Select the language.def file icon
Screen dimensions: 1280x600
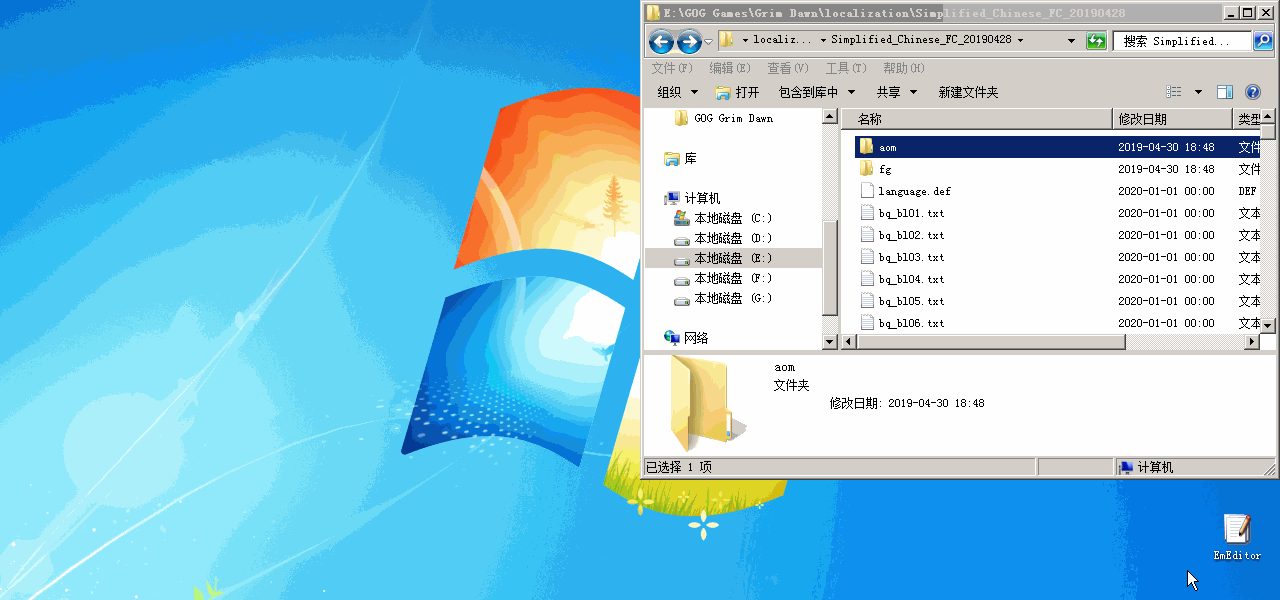click(x=867, y=191)
